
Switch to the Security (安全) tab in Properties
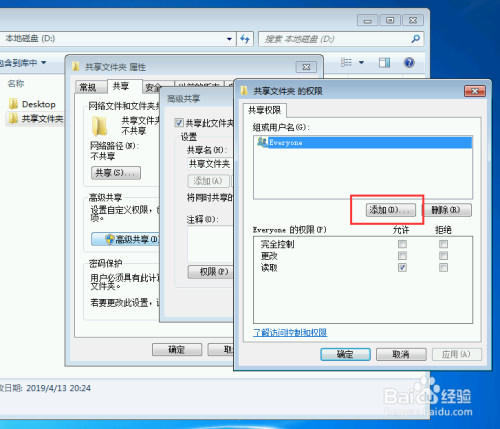click(x=153, y=88)
